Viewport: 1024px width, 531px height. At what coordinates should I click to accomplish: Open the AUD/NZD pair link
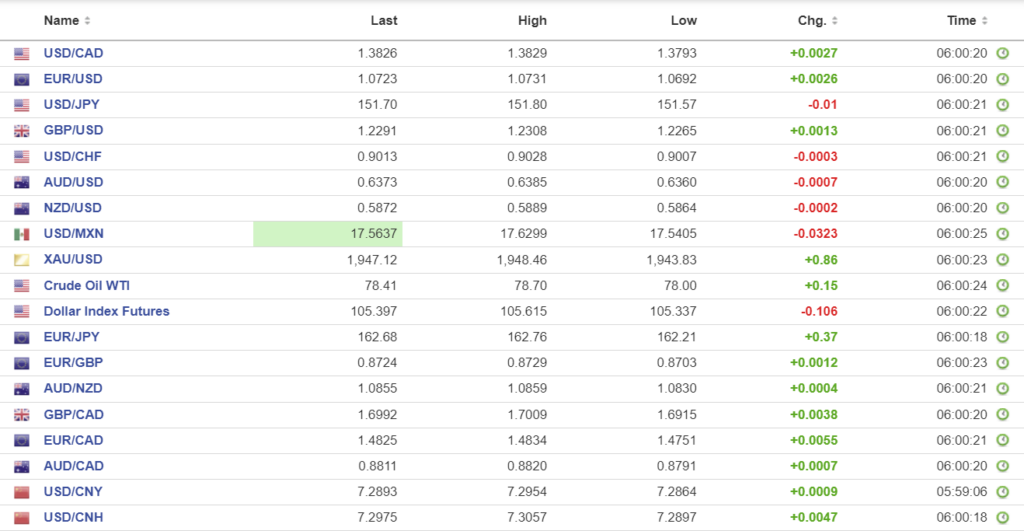73,389
